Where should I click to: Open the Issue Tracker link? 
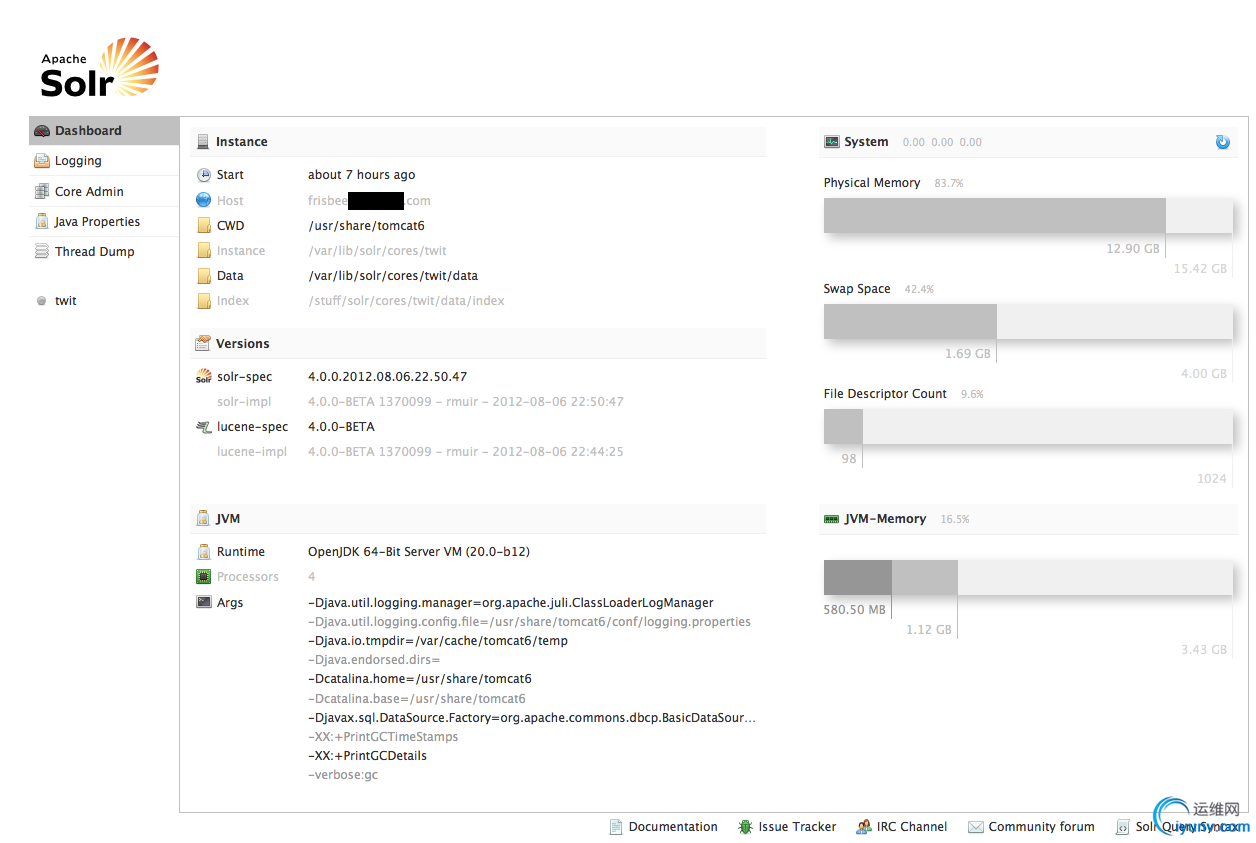coord(797,827)
